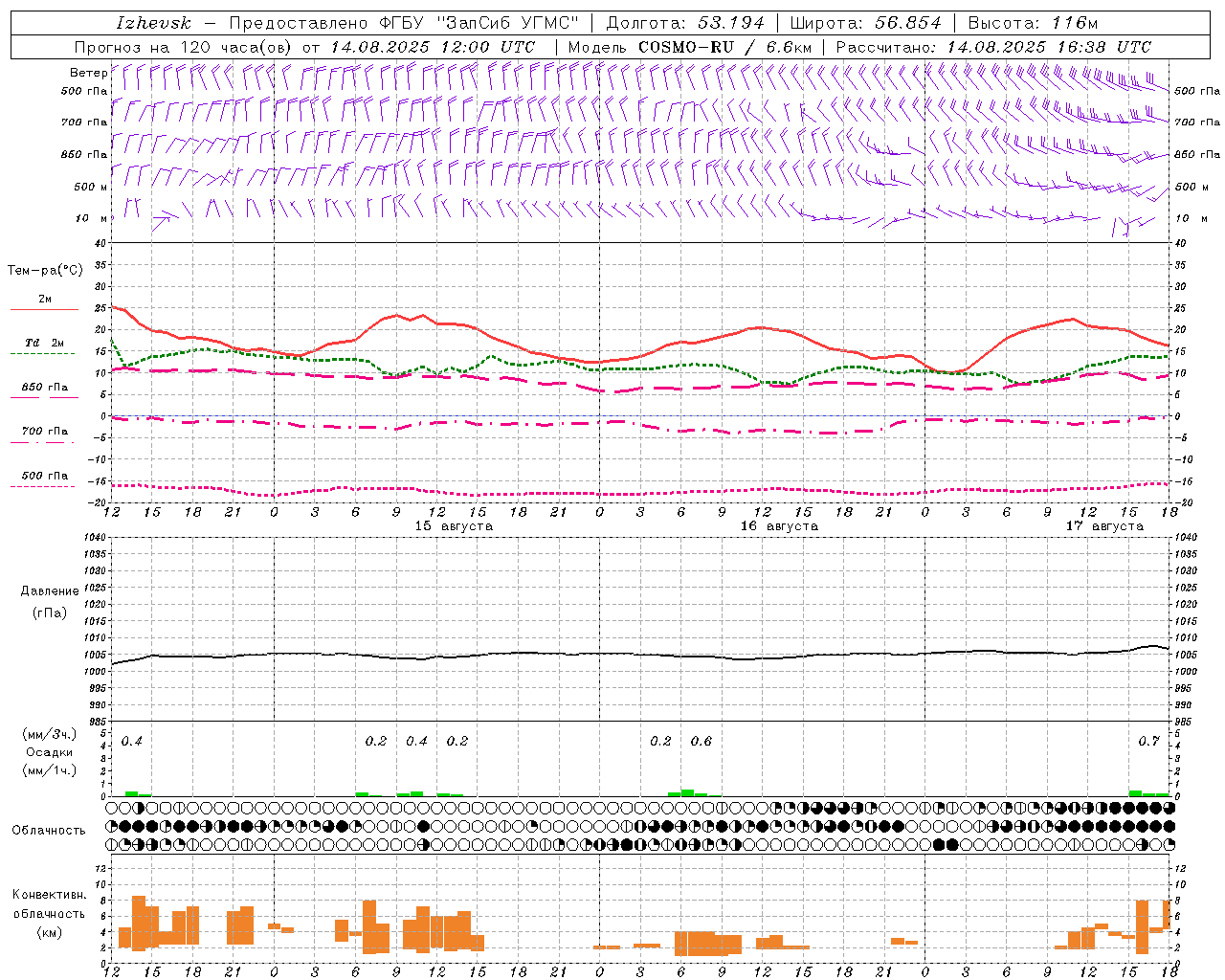Click the Td 2м dew point legend label
1225x980 pixels.
pos(45,343)
